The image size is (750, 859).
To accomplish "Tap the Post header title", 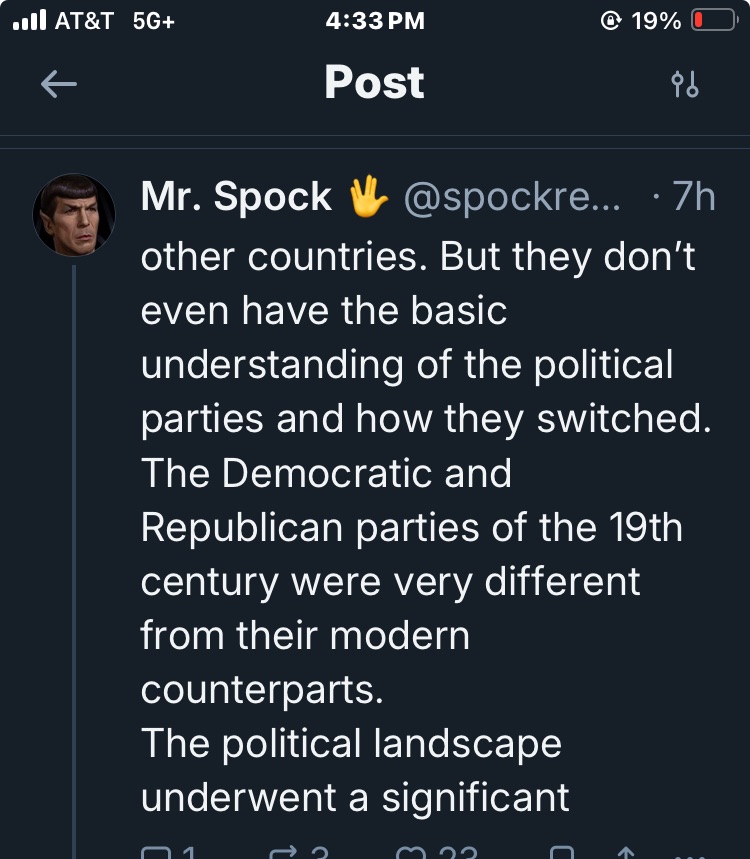I will click(x=374, y=83).
